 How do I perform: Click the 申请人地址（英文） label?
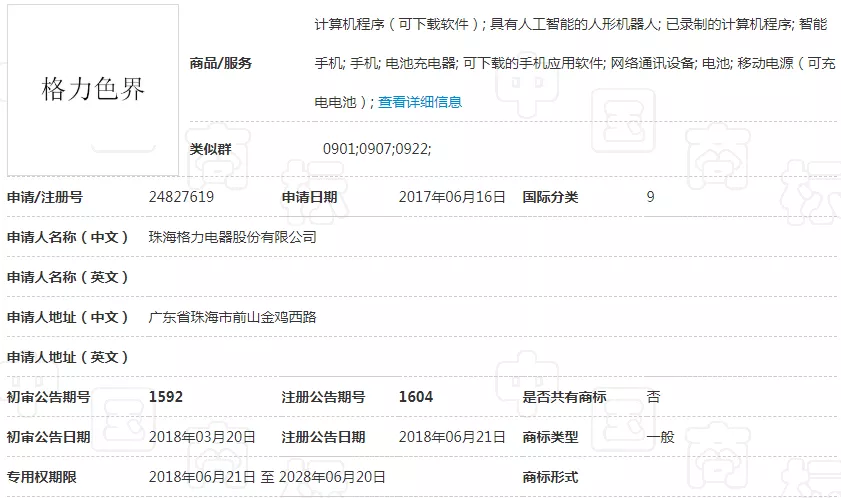click(68, 357)
